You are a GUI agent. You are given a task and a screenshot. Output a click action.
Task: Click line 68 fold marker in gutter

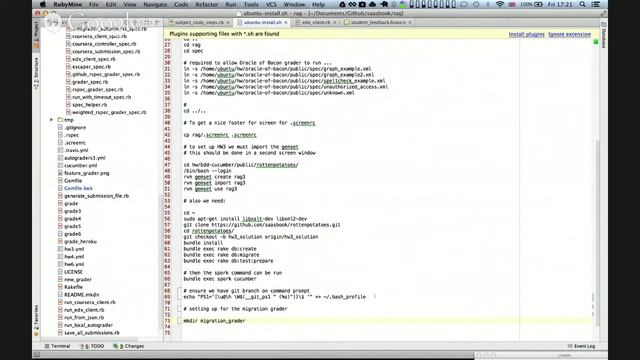179,291
